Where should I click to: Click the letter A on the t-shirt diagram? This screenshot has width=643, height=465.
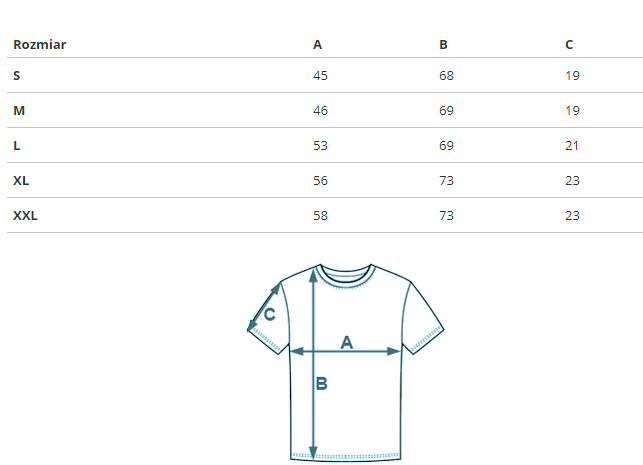pos(347,342)
